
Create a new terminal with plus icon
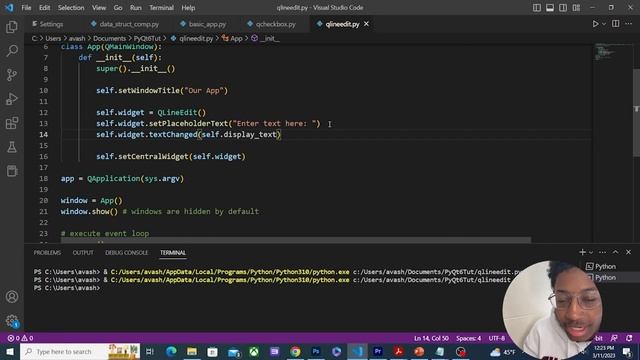point(582,252)
